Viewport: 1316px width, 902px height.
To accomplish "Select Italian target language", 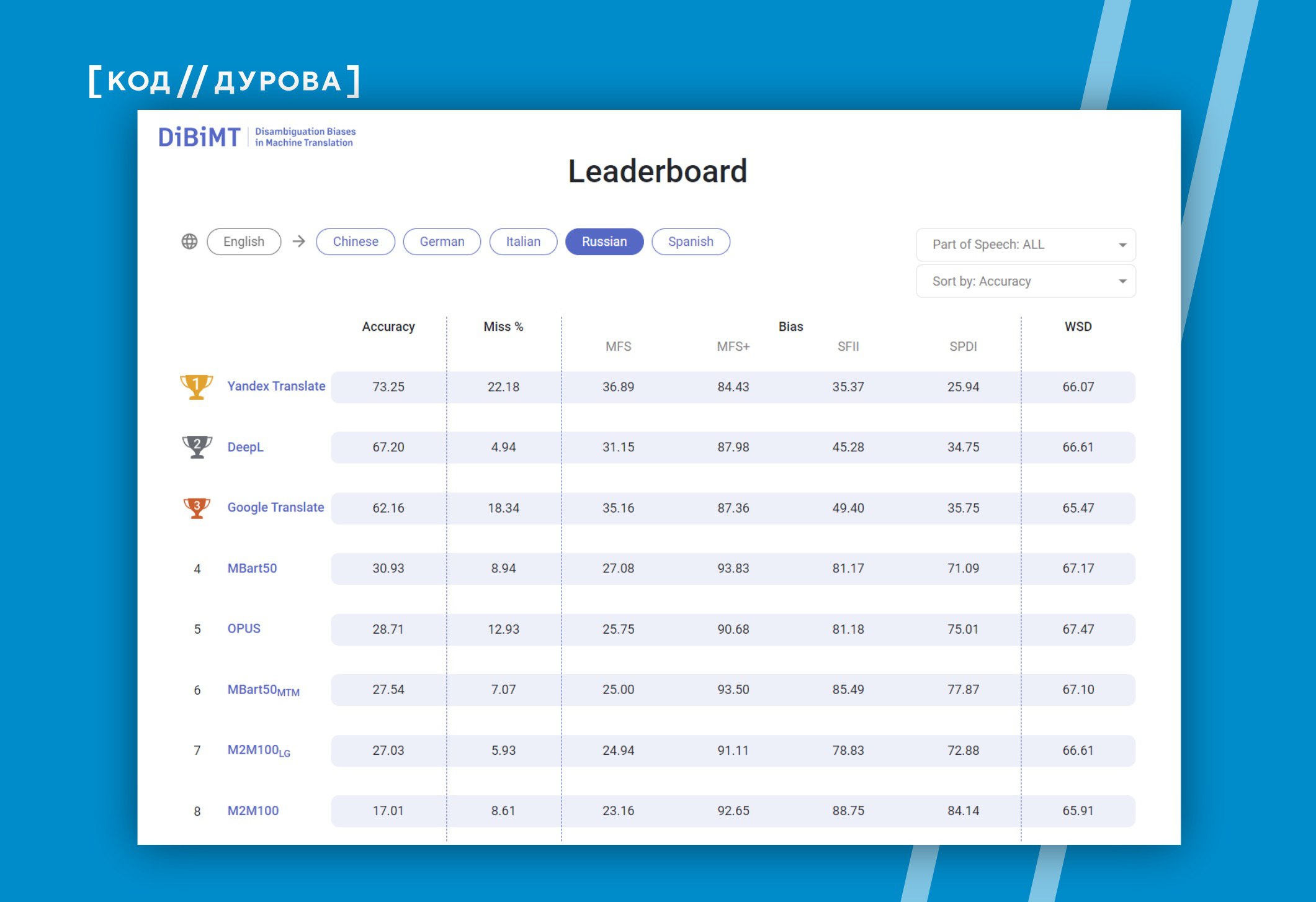I will [522, 241].
